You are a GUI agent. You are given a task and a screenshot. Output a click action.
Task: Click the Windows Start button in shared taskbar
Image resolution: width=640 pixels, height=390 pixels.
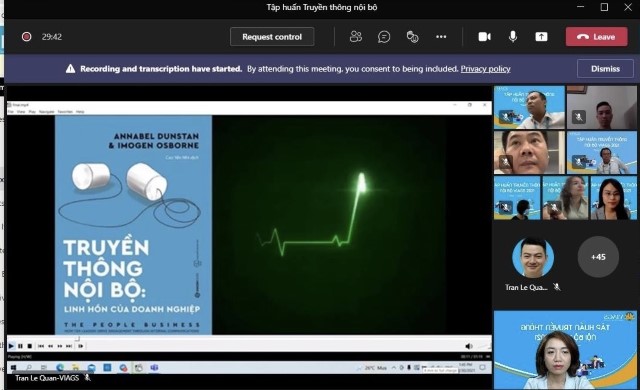point(13,368)
